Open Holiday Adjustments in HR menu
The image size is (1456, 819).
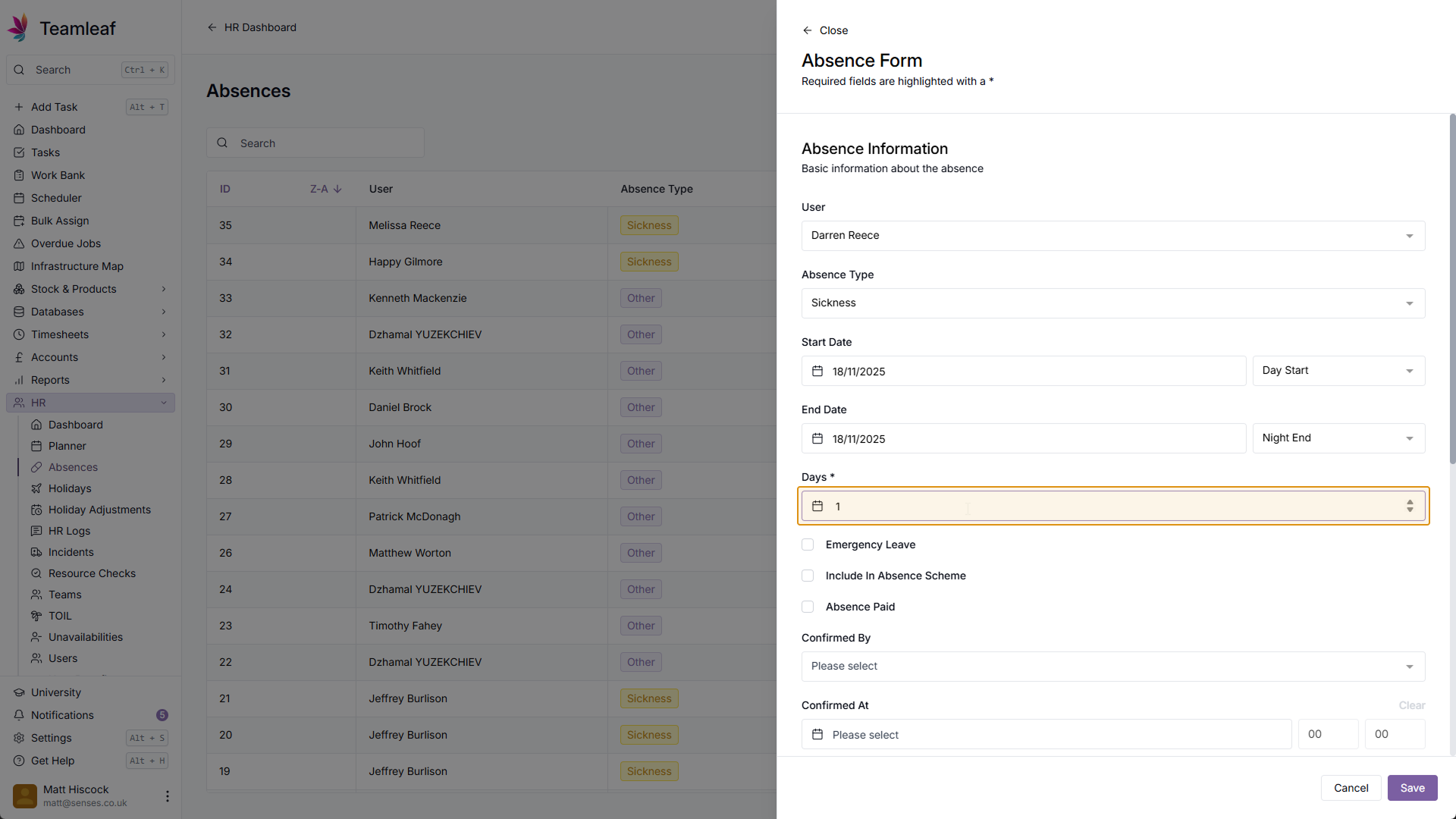[x=99, y=510]
